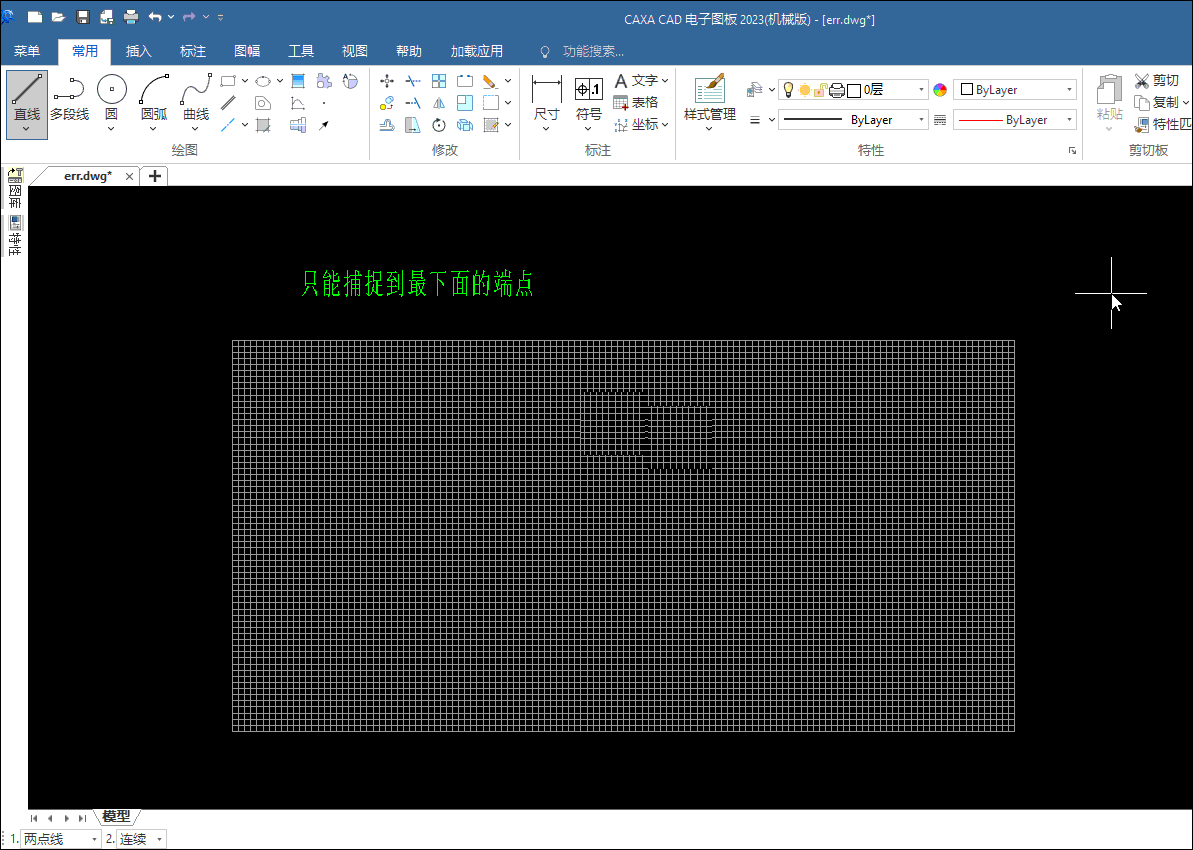Click the save icon in quick access toolbar

[83, 17]
